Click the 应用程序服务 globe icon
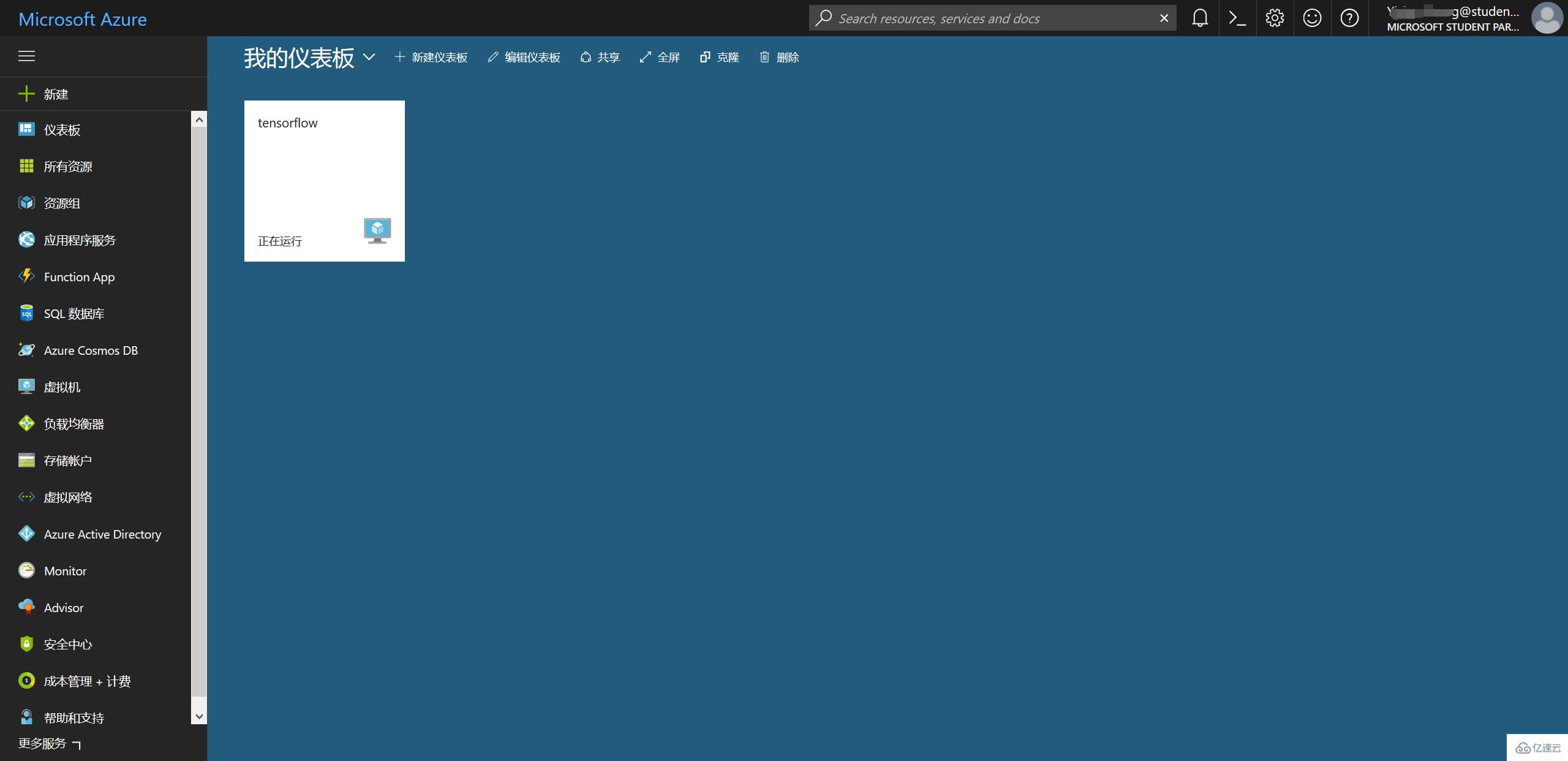Image resolution: width=1568 pixels, height=761 pixels. pyautogui.click(x=26, y=240)
